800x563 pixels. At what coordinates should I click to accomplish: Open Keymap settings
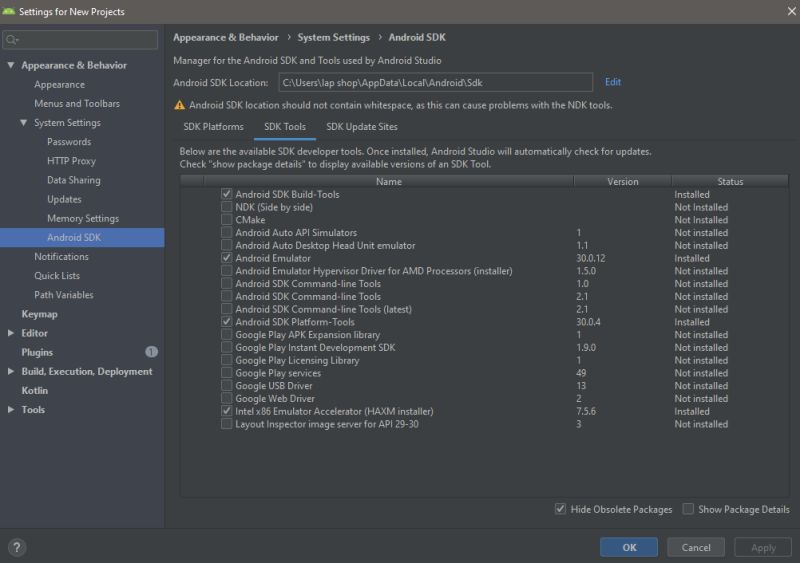[x=39, y=314]
